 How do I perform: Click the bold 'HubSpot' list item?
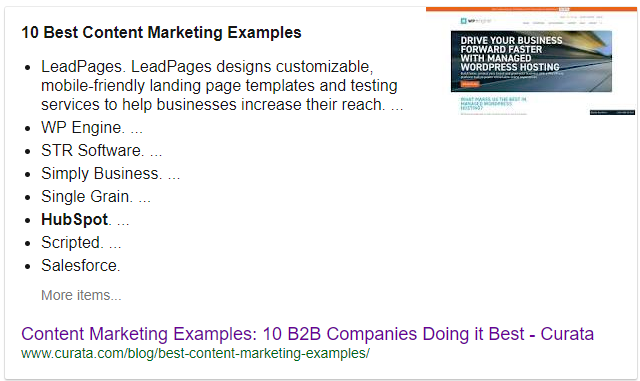[x=85, y=220]
